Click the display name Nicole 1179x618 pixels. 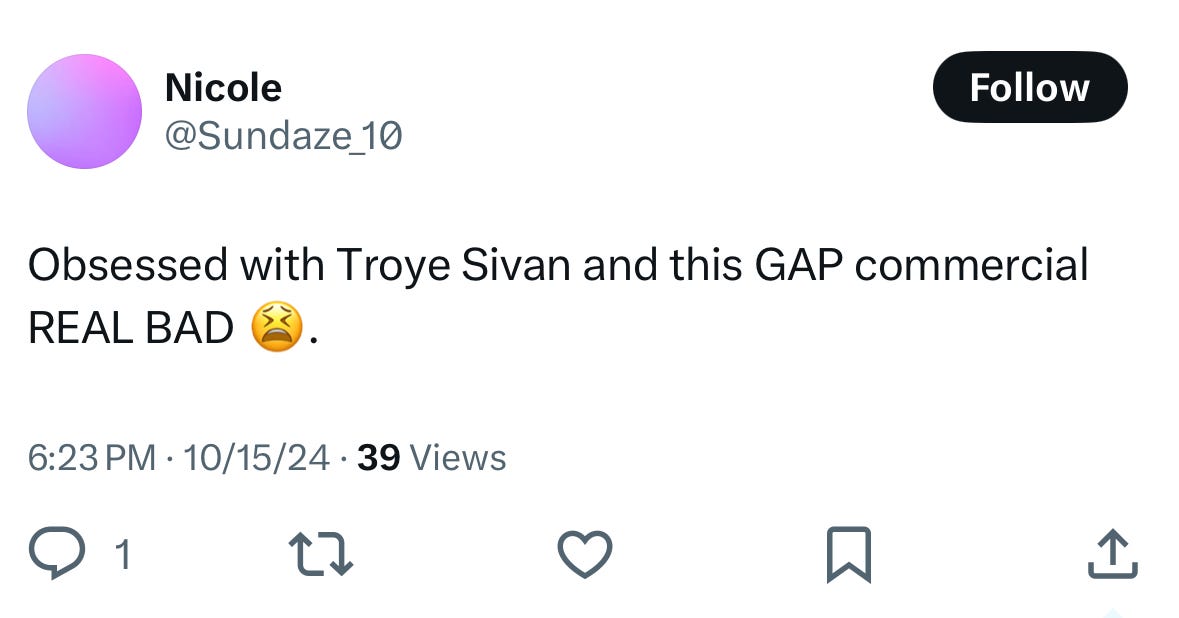point(223,88)
